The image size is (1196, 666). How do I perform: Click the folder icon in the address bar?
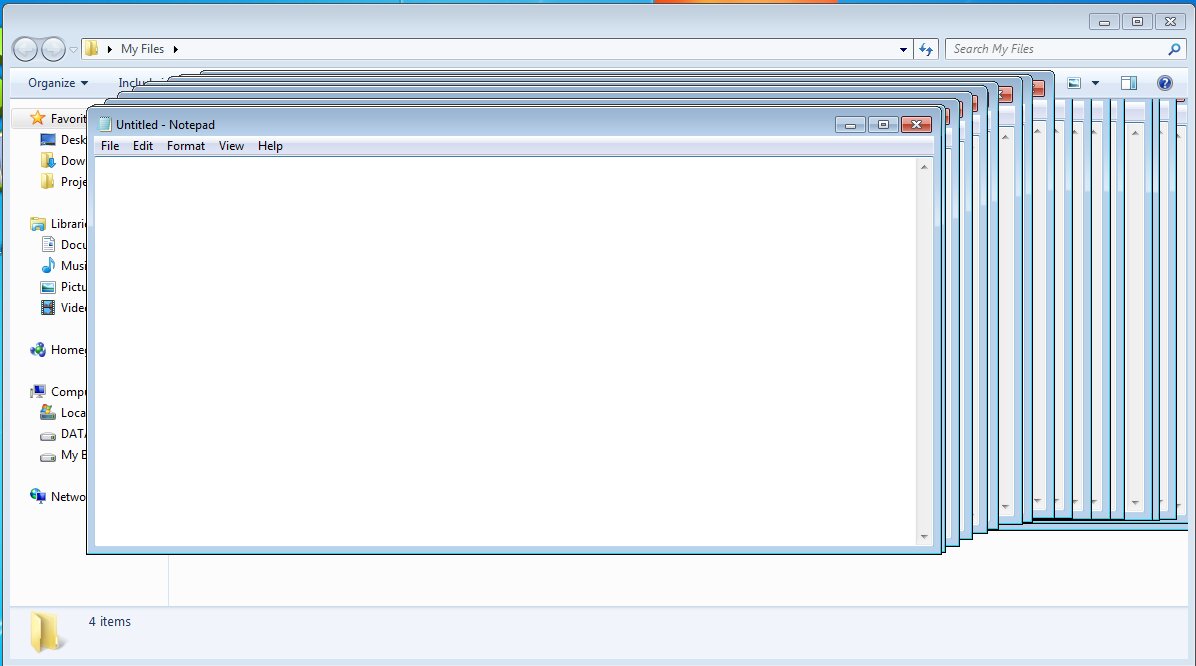(92, 49)
